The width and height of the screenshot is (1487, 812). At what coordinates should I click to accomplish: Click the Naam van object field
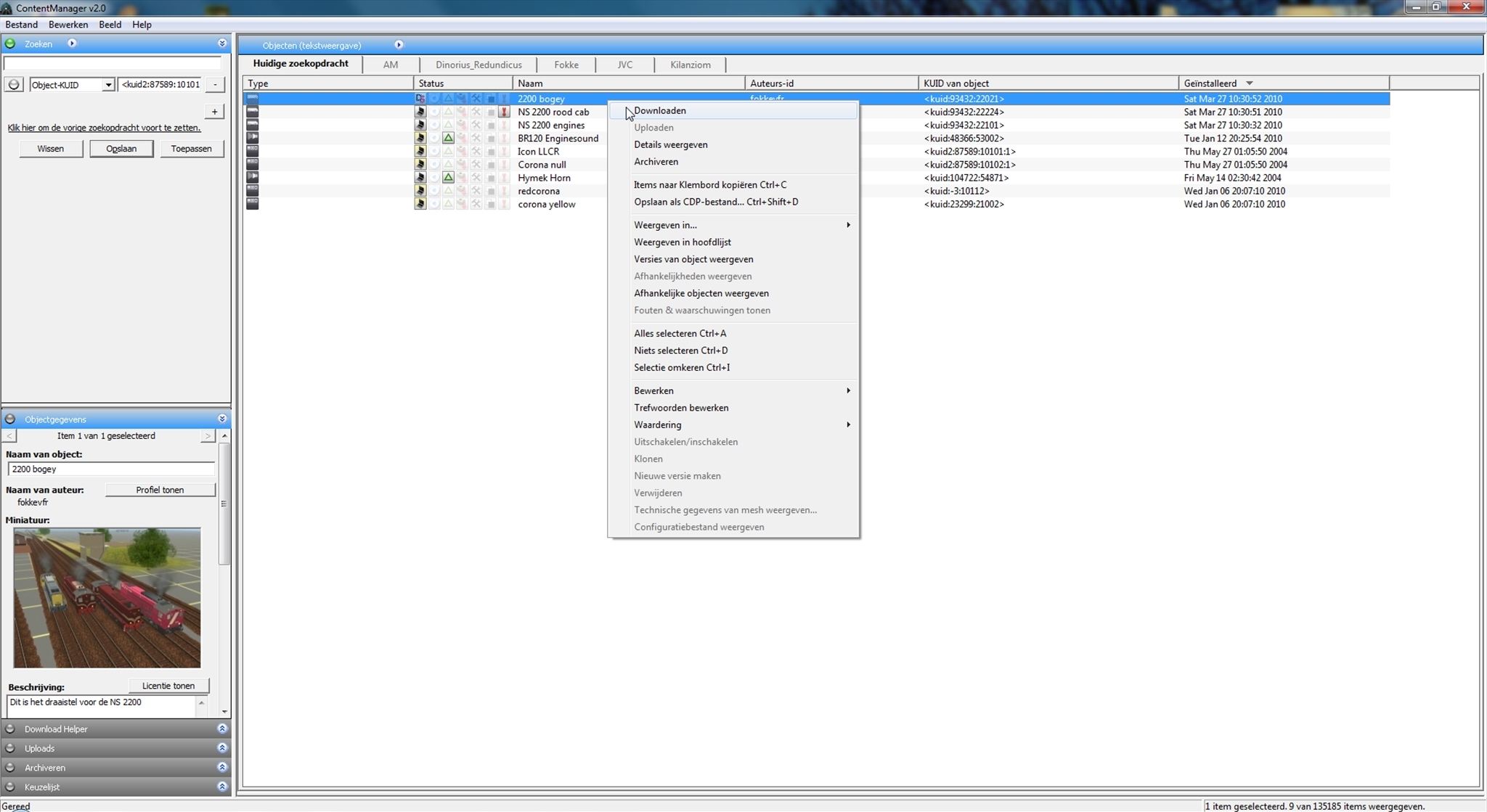point(111,469)
